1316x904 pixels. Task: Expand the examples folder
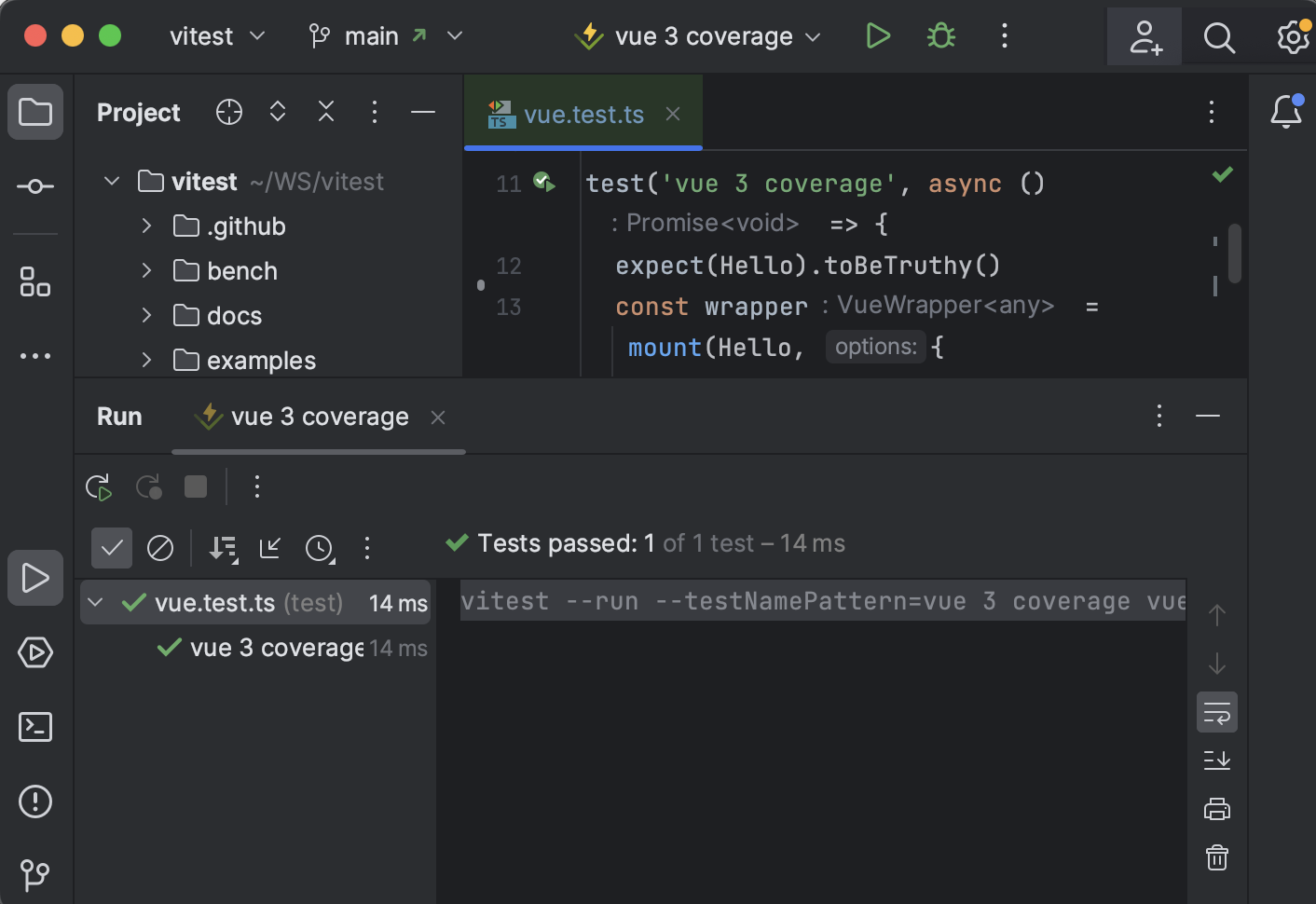coord(146,360)
